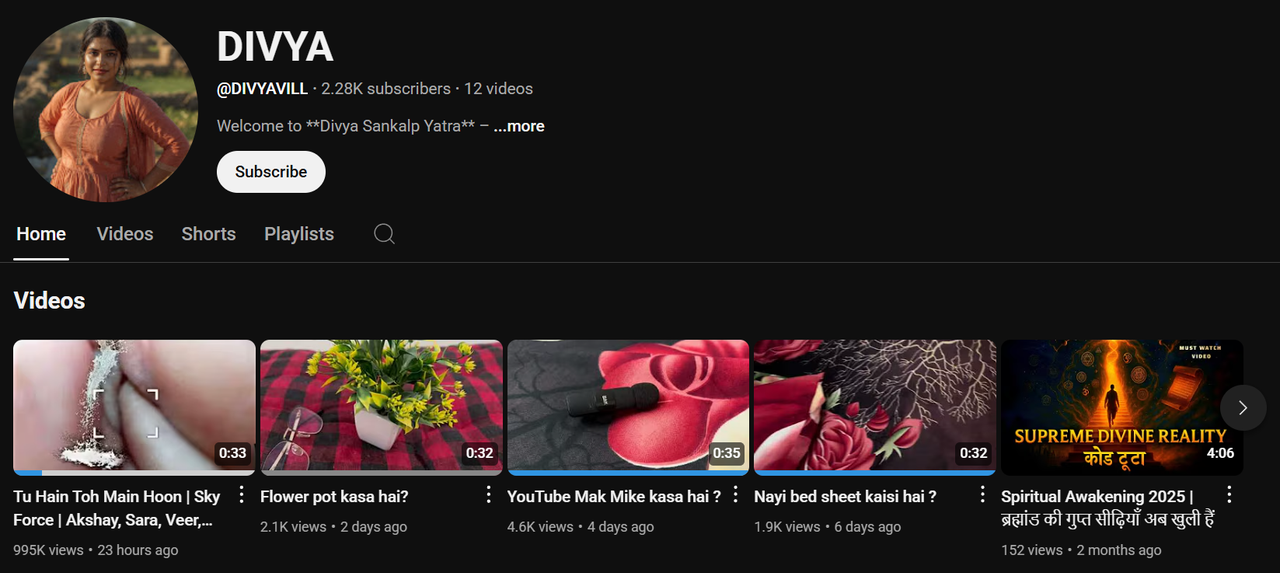Switch to the Playlists tab
Viewport: 1280px width, 573px height.
[299, 234]
